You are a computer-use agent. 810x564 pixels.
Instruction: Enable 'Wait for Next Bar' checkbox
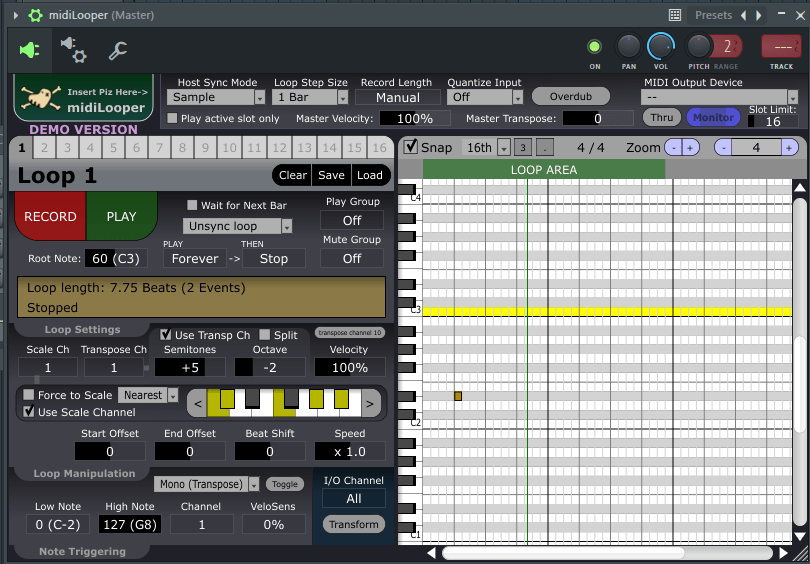pos(193,205)
